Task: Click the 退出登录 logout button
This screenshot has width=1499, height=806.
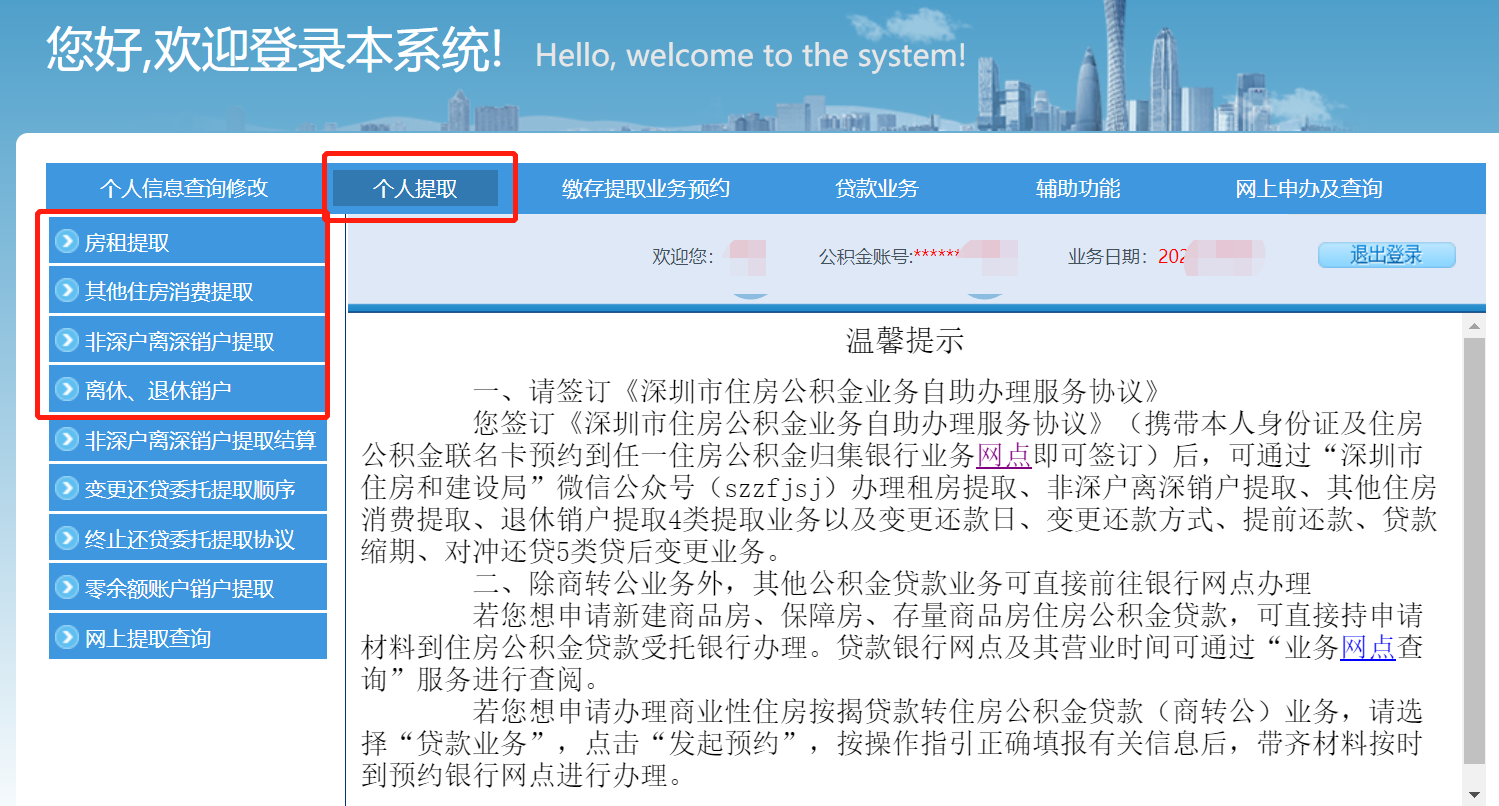Action: pos(1386,254)
